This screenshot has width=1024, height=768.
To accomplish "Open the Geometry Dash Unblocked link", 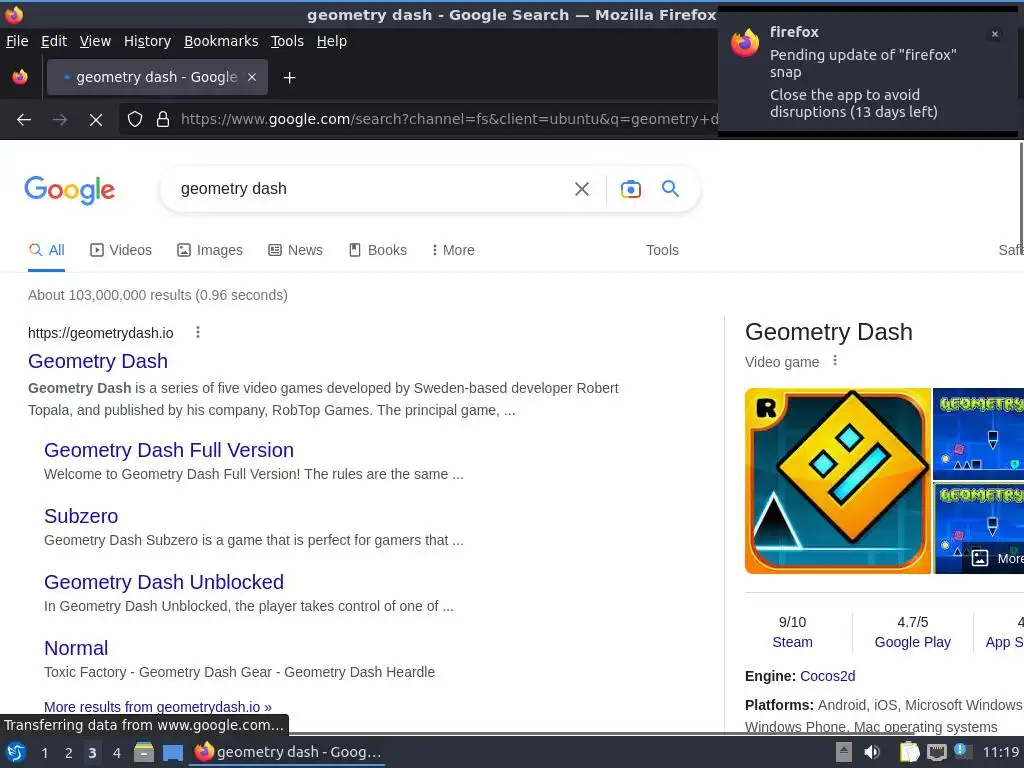I will (164, 582).
